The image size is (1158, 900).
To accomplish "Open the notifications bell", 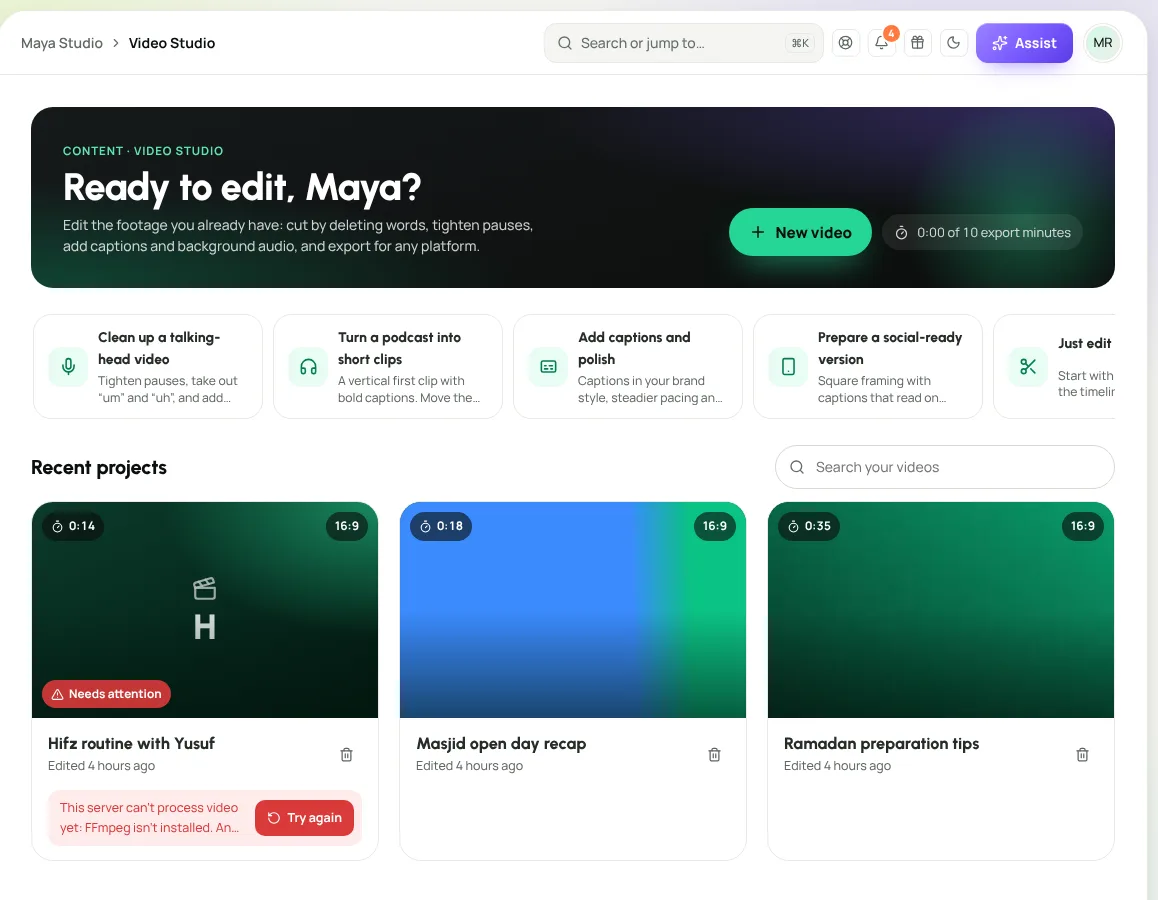I will [882, 43].
